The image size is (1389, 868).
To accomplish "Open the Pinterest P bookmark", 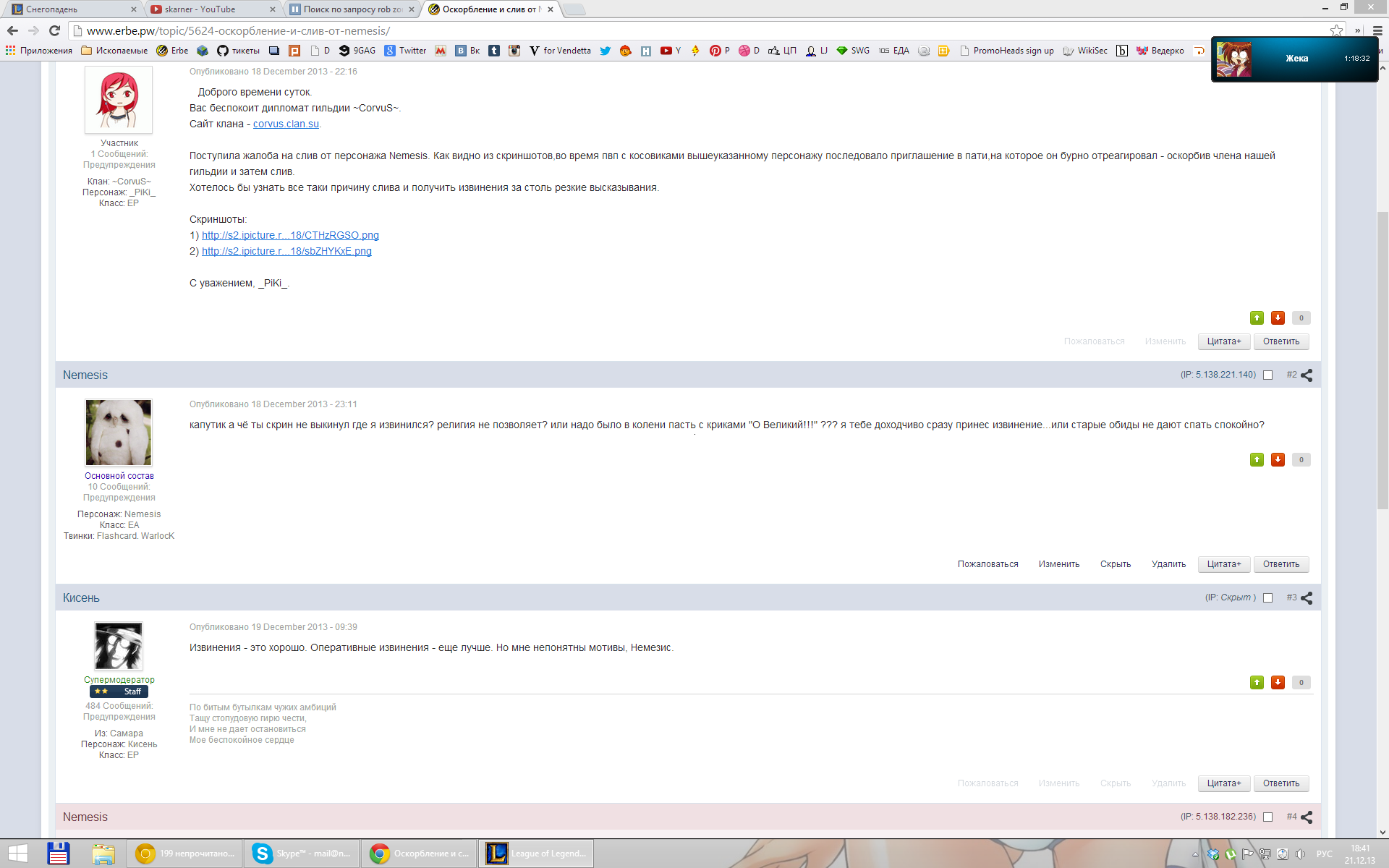I will click(720, 51).
